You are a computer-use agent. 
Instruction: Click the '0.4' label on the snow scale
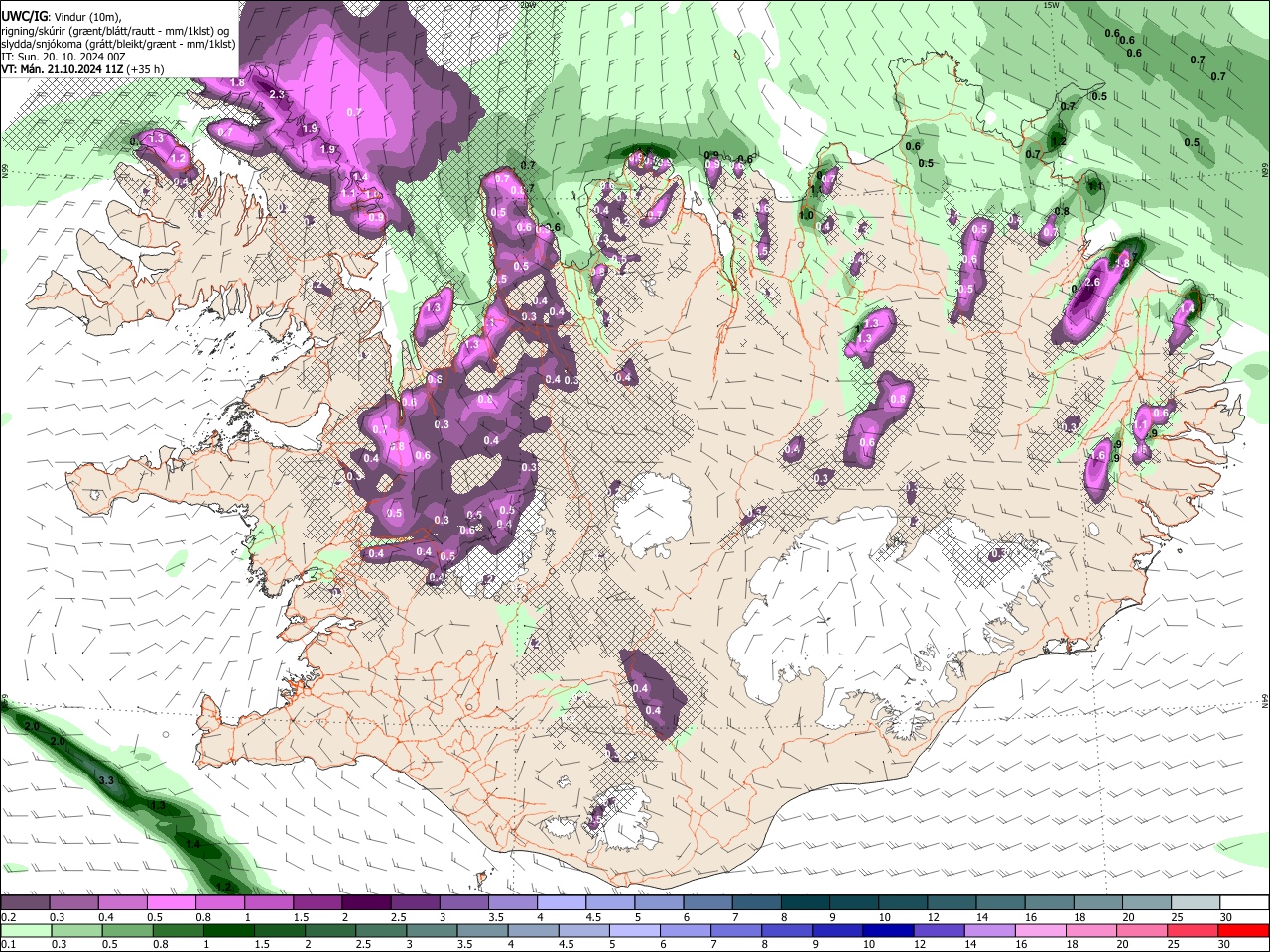pos(106,917)
